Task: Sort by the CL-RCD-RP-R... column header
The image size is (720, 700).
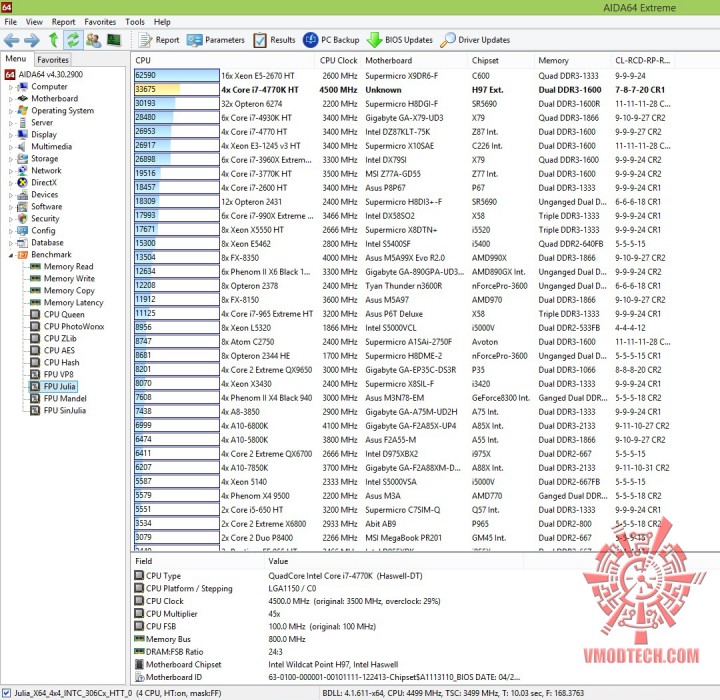Action: click(642, 60)
